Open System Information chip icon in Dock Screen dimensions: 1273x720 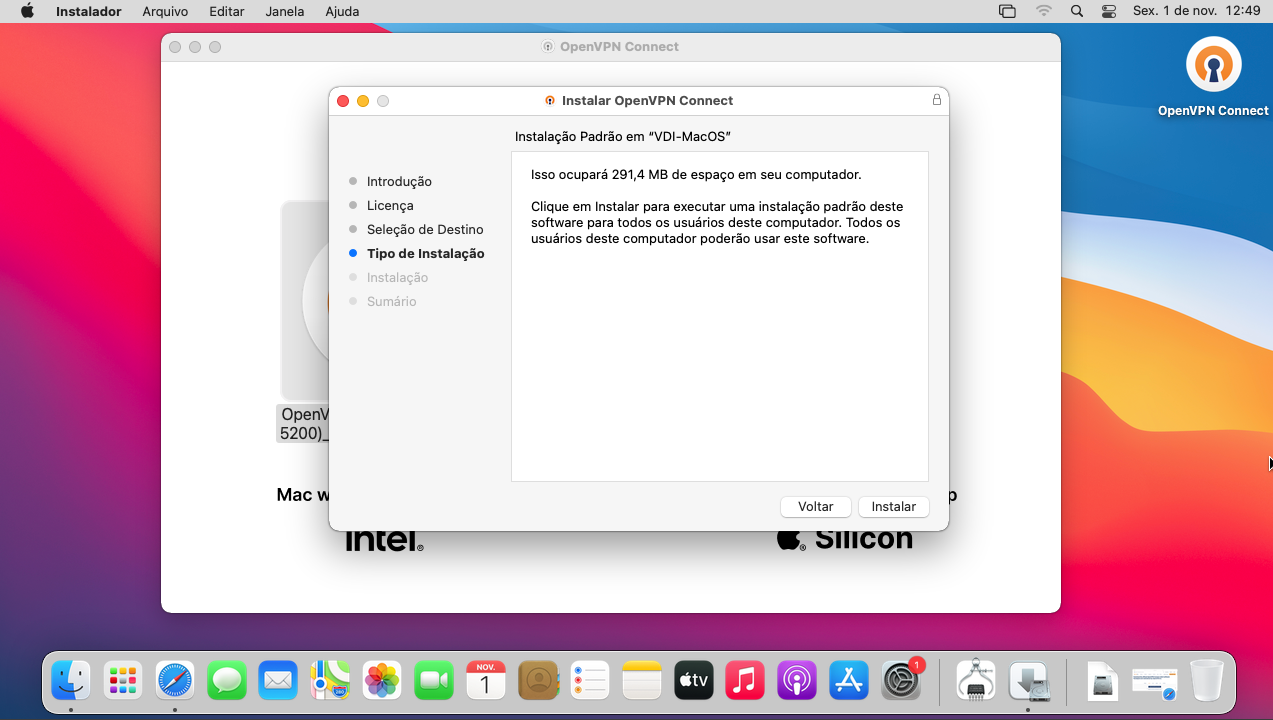(x=976, y=681)
